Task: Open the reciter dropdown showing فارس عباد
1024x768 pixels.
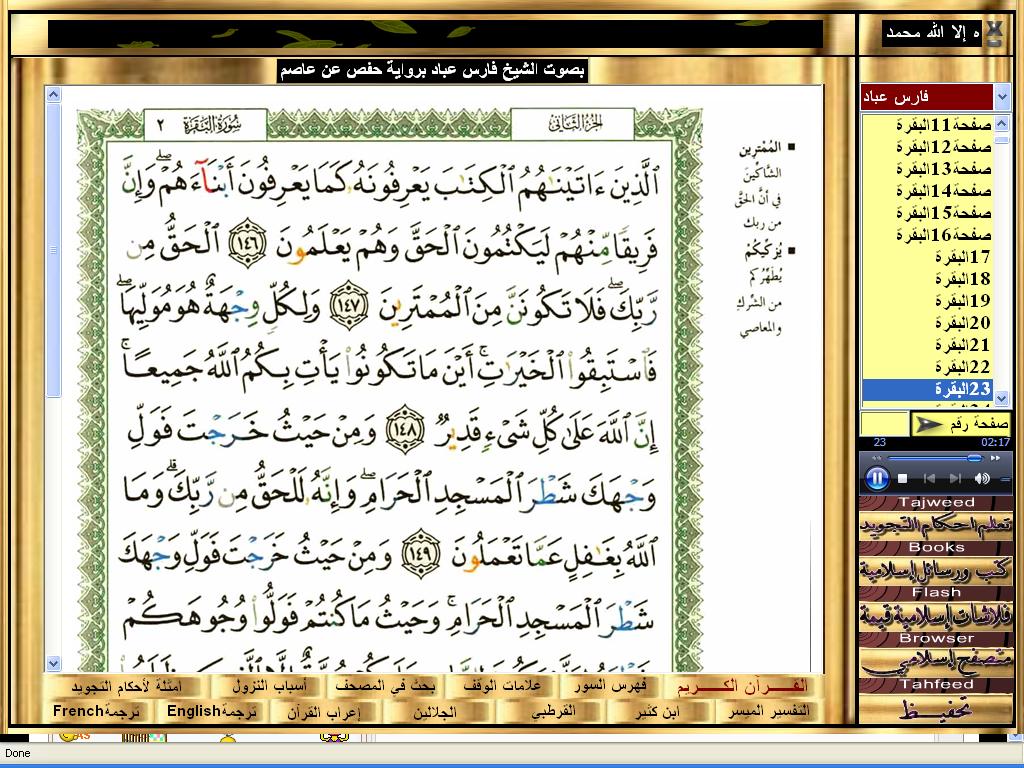Action: click(x=1002, y=97)
